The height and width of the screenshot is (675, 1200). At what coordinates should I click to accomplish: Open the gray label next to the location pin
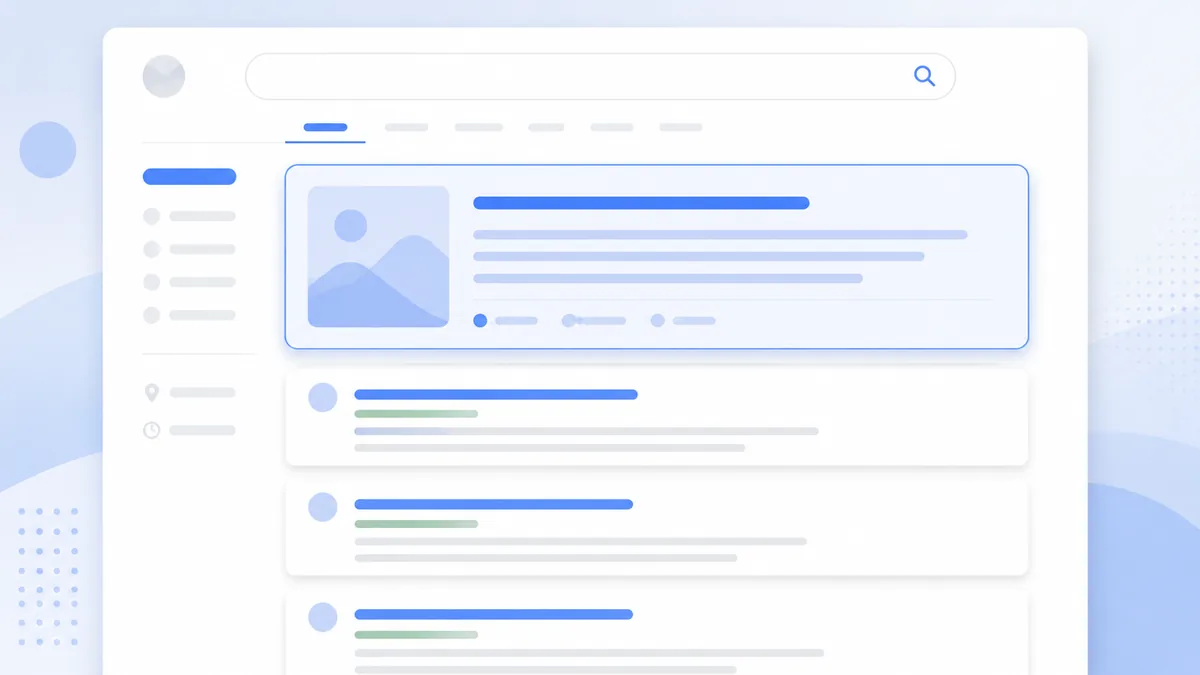click(202, 393)
